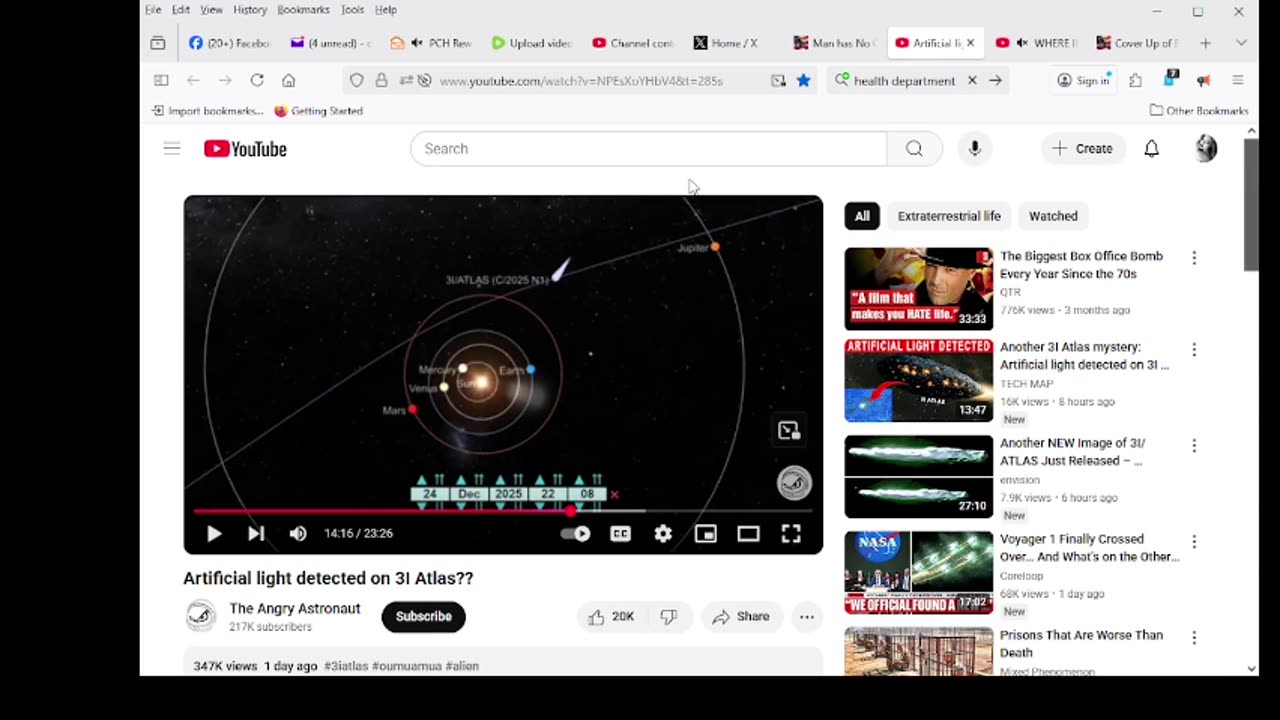This screenshot has height=720, width=1280.
Task: Open the Firefox application menu
Action: 1237,80
